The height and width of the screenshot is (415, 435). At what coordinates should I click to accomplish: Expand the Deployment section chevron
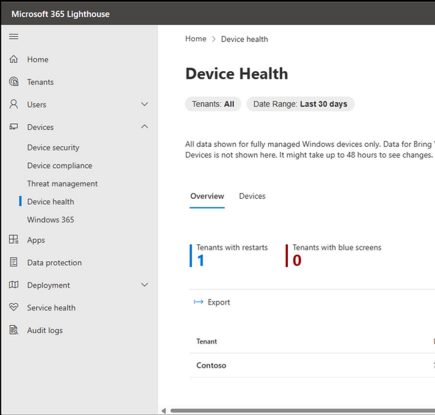144,285
